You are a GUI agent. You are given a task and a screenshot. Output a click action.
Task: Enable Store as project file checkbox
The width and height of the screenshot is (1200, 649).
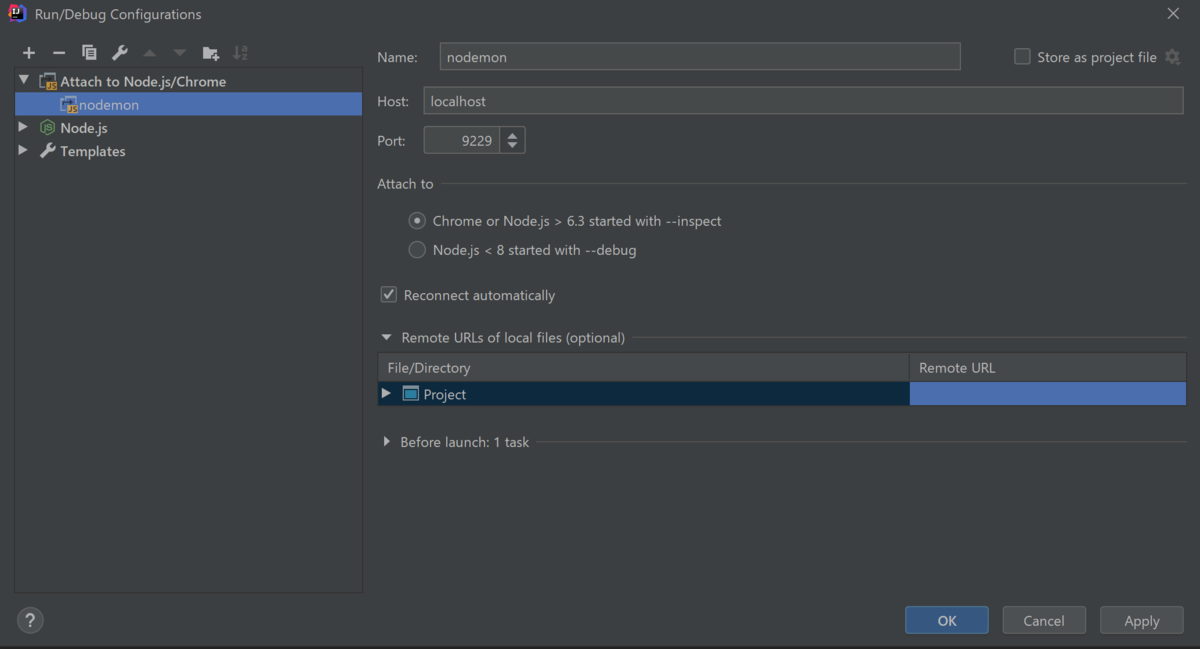(1022, 57)
